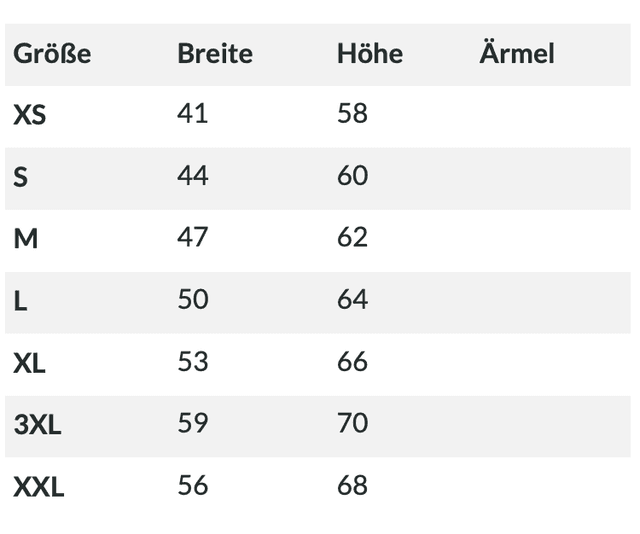The image size is (640, 534).
Task: Select the XS size label
Action: 30,115
